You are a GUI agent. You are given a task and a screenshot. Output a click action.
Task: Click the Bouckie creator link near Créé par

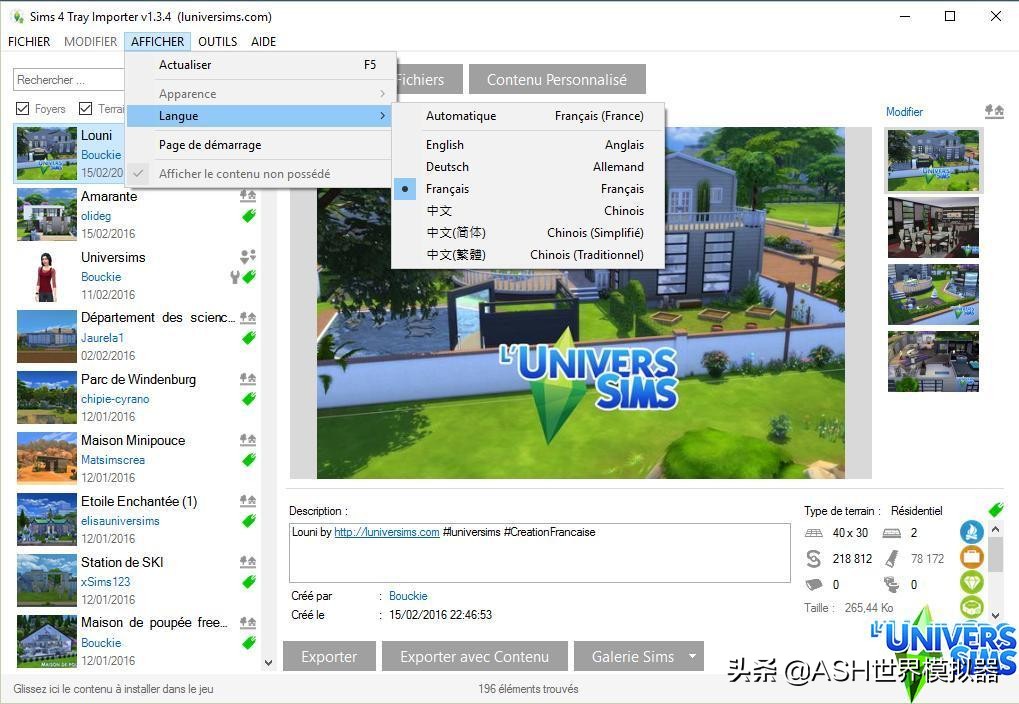(x=408, y=595)
